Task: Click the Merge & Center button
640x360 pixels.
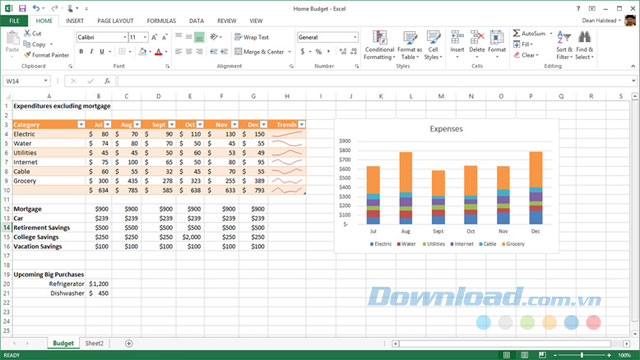Action: [x=260, y=52]
